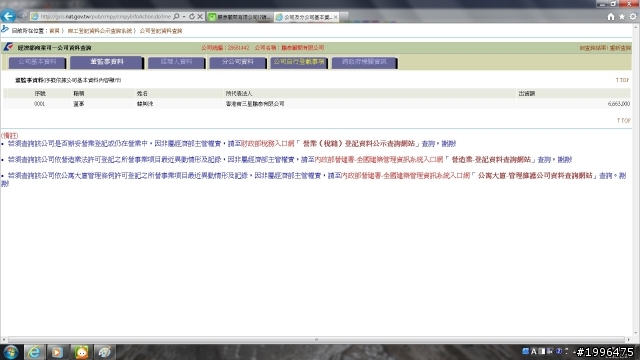Click the Stop loading X icon
This screenshot has height=360, width=640.
pyautogui.click(x=200, y=16)
